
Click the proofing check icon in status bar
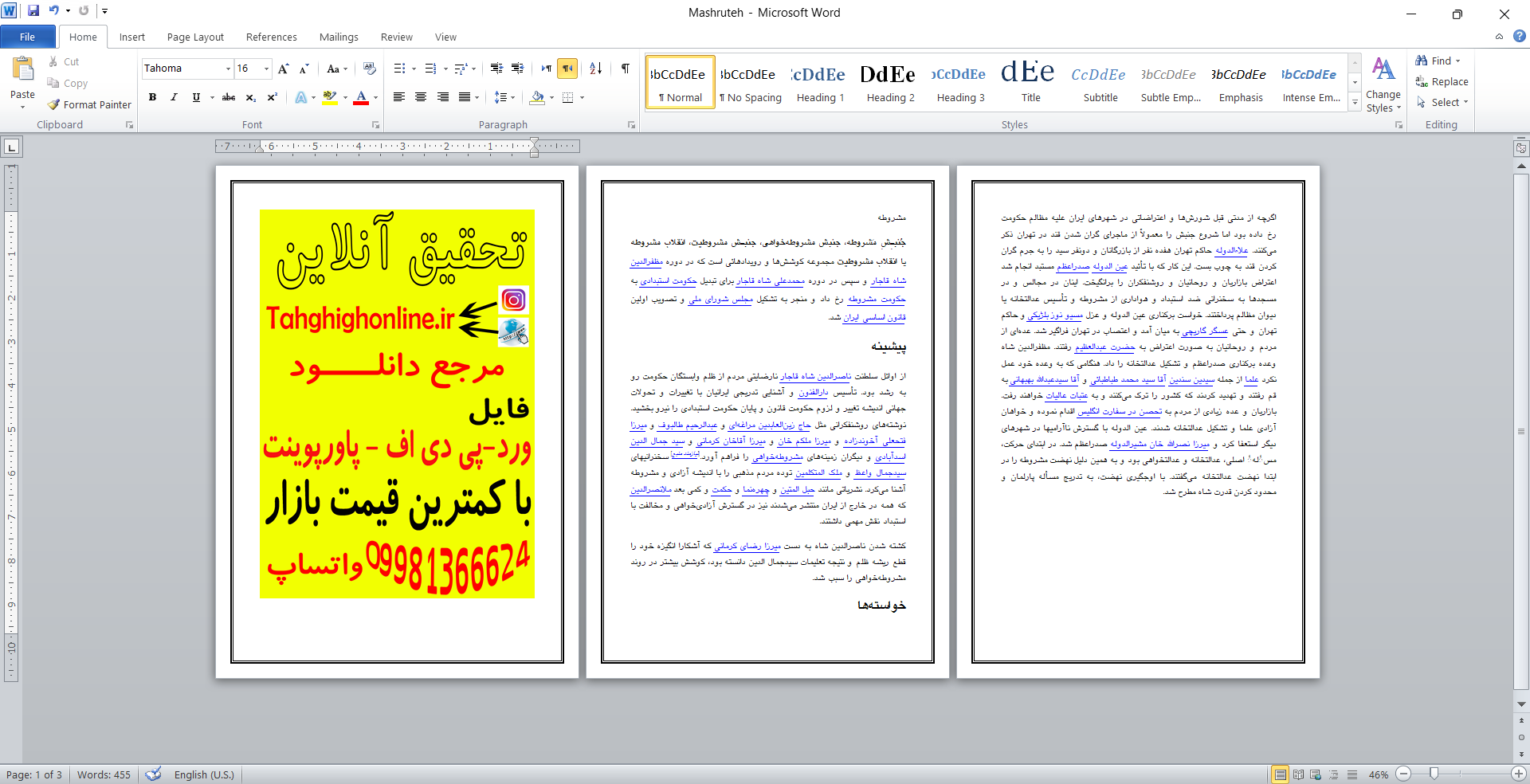[x=154, y=774]
